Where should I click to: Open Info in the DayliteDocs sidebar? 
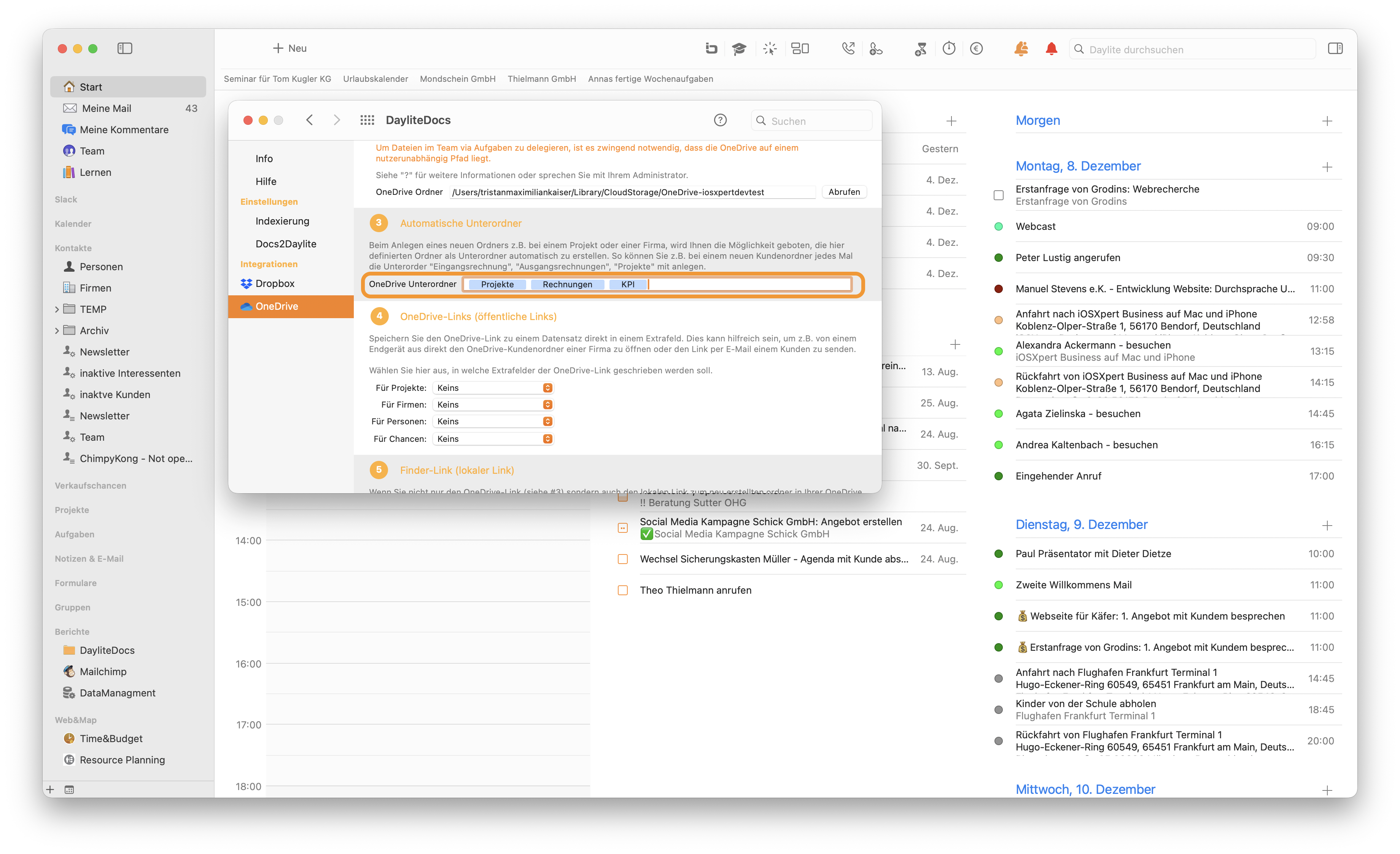[x=291, y=159]
